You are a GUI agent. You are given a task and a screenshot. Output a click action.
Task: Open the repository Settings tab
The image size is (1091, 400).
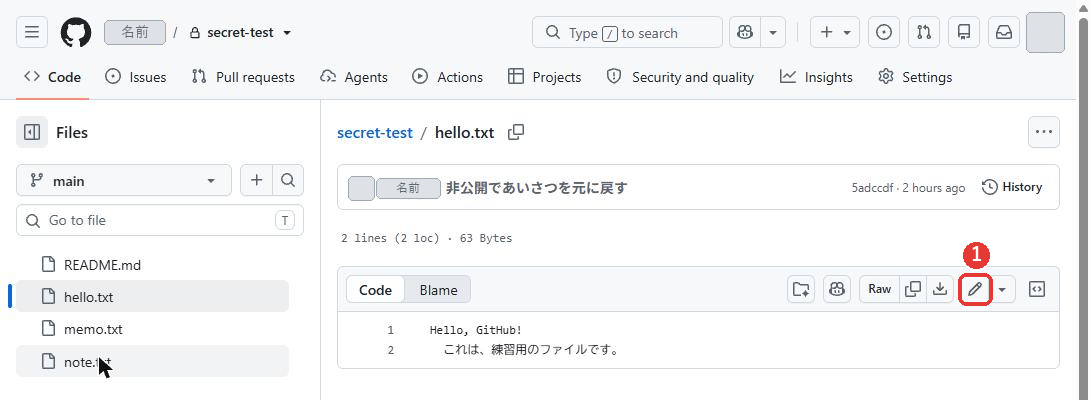point(915,77)
